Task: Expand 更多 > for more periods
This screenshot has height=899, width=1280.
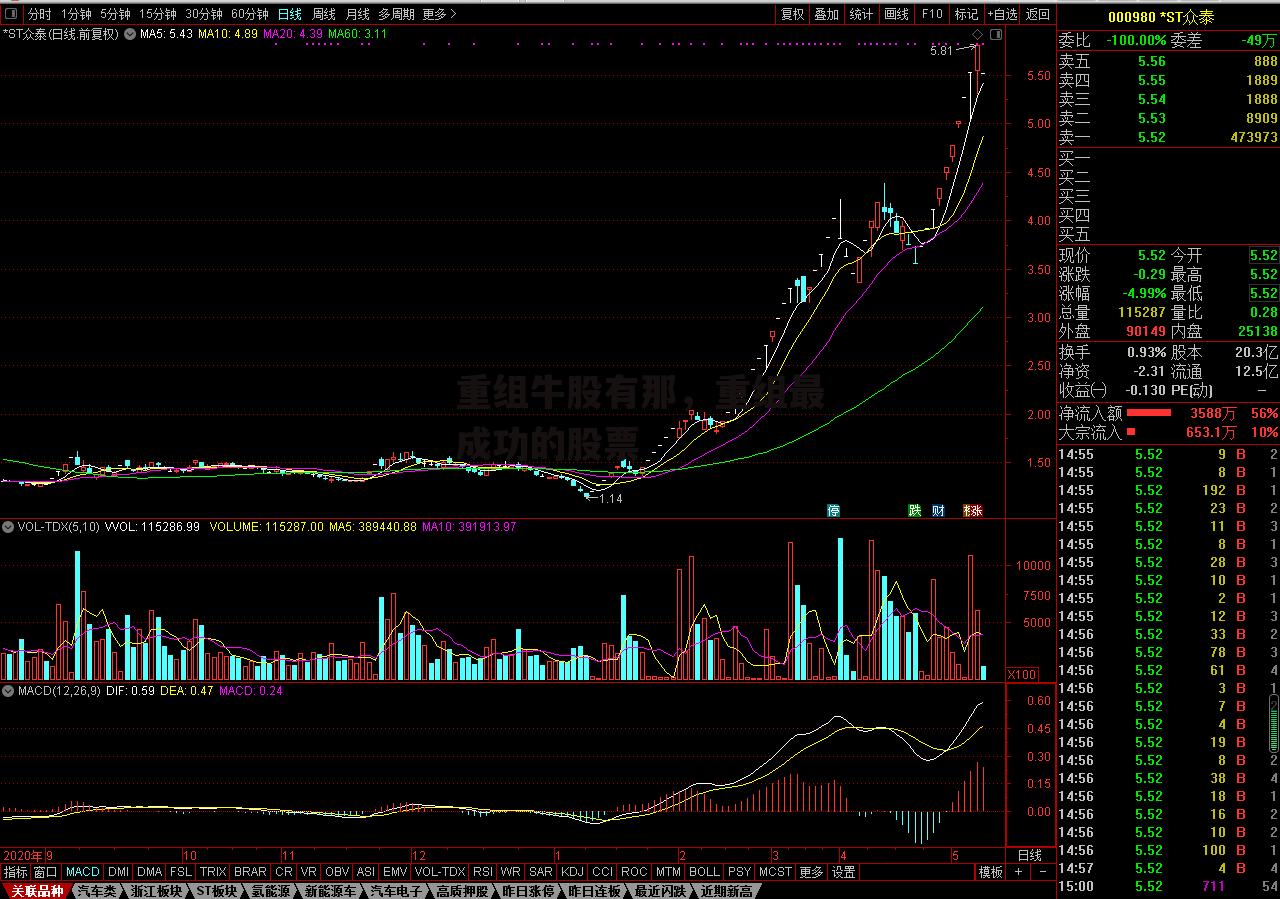Action: [x=439, y=14]
